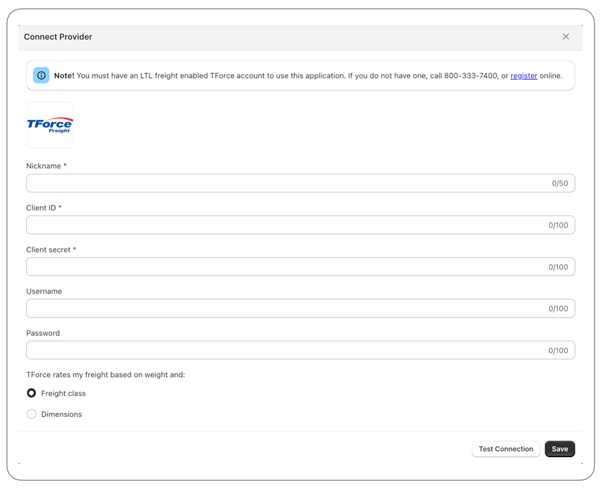Select the Dimensions radio option
600x490 pixels.
(x=31, y=414)
